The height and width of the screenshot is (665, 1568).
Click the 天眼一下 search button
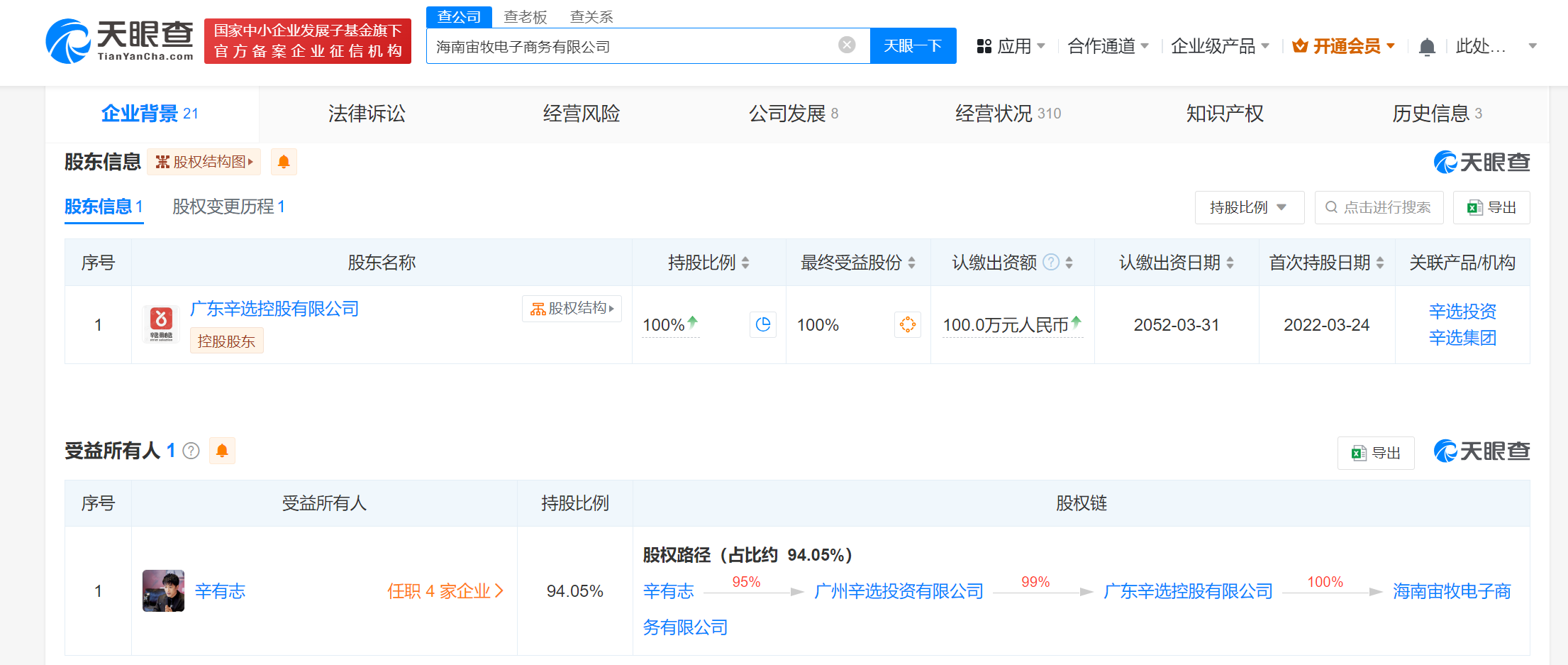(x=913, y=45)
